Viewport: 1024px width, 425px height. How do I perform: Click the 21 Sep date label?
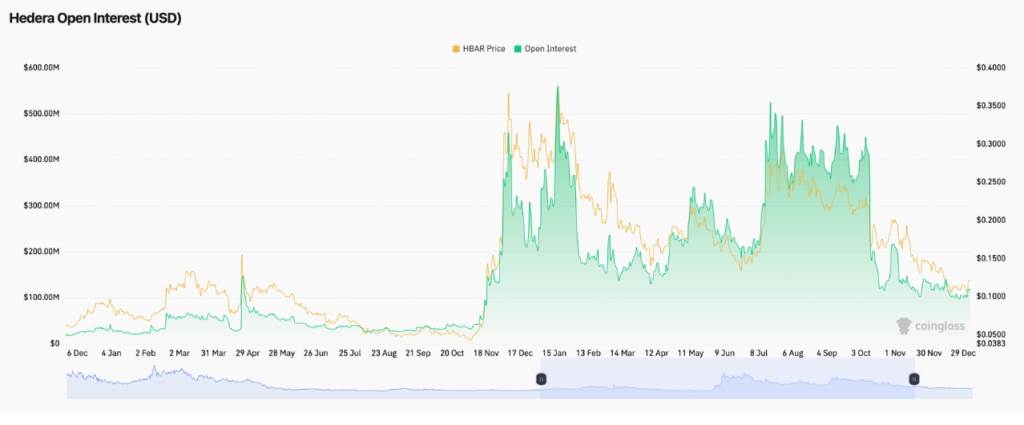pos(418,353)
